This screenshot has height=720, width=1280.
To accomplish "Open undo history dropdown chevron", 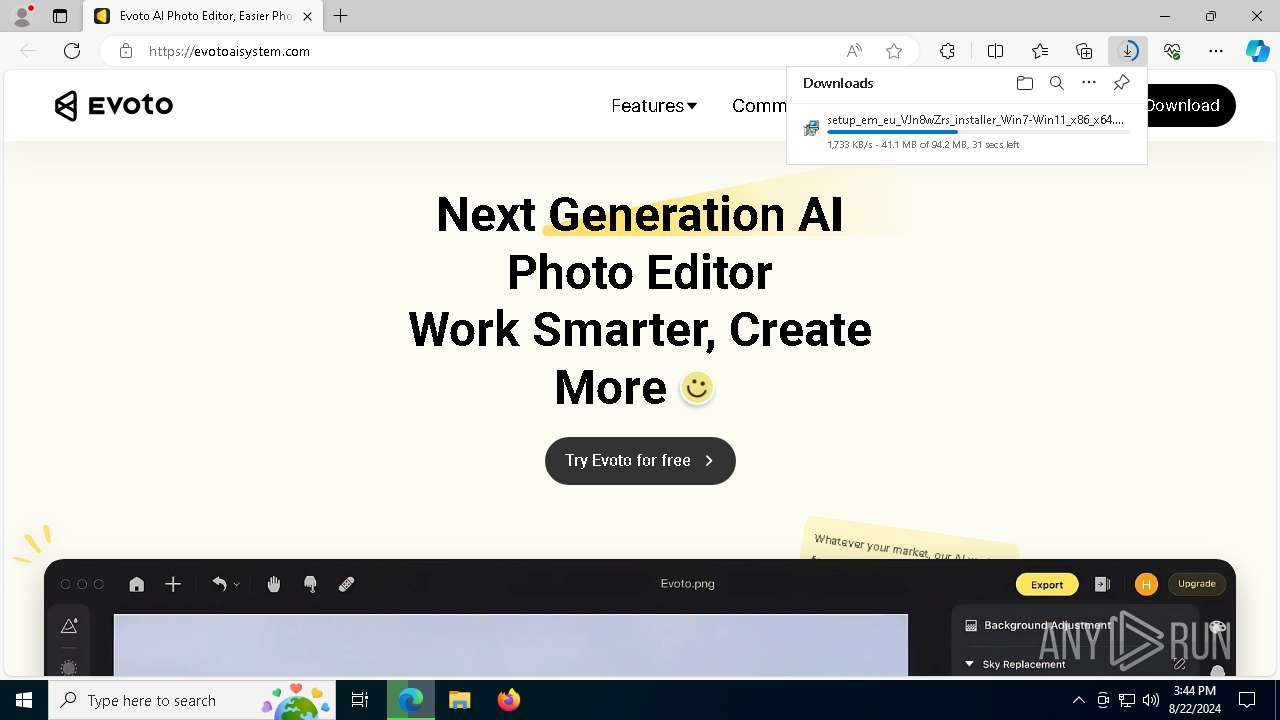I will point(236,585).
